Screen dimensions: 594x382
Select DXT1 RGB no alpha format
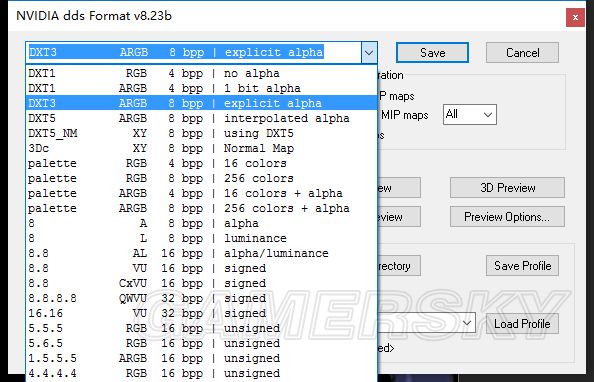202,73
